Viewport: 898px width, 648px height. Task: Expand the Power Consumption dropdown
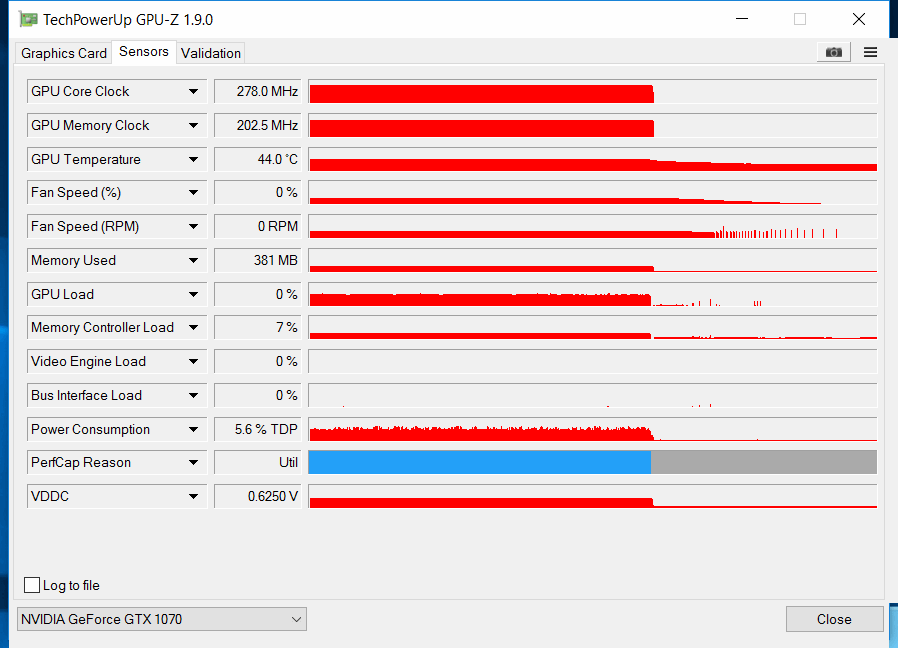(194, 429)
